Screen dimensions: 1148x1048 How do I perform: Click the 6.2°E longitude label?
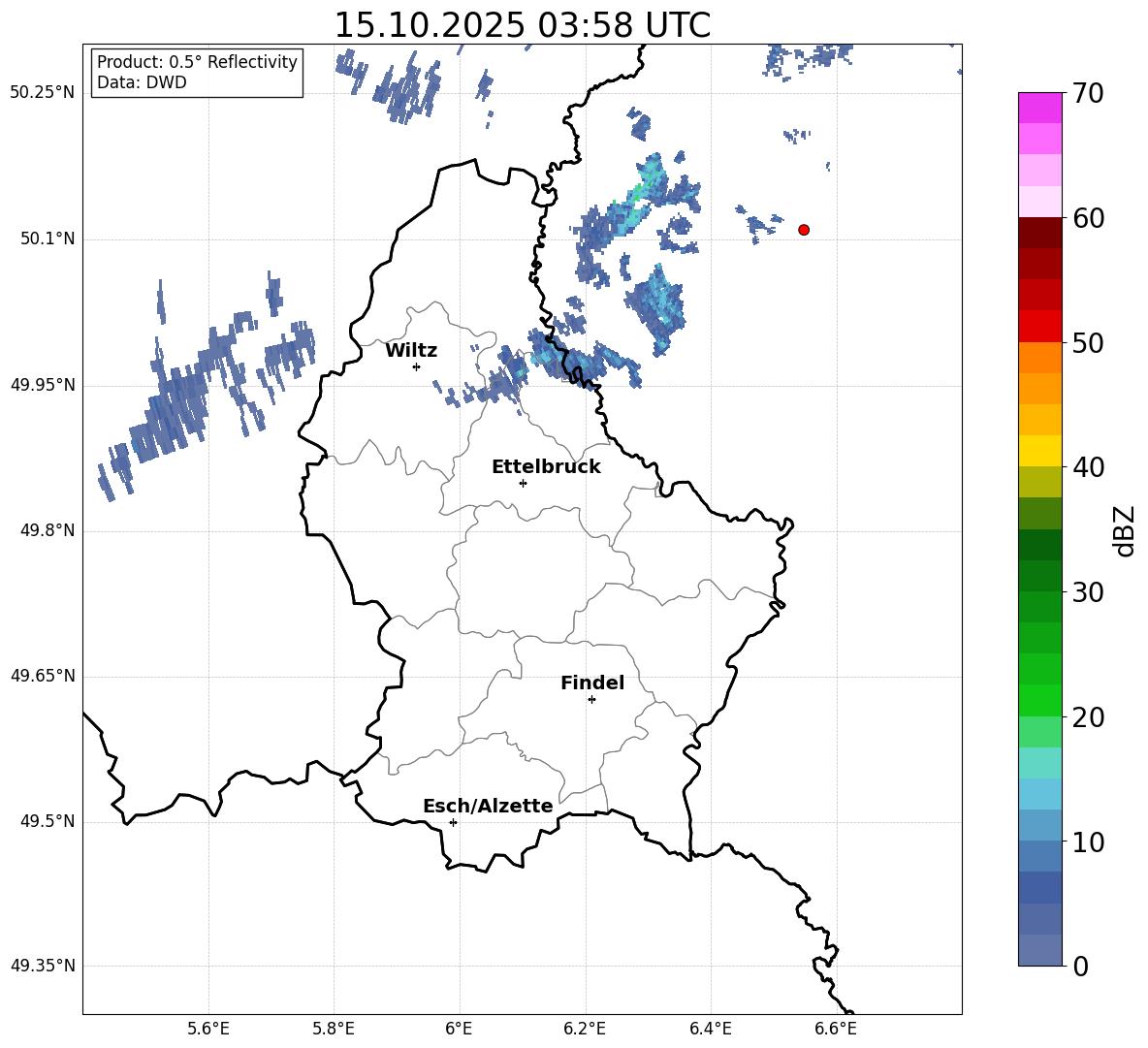(x=585, y=1030)
